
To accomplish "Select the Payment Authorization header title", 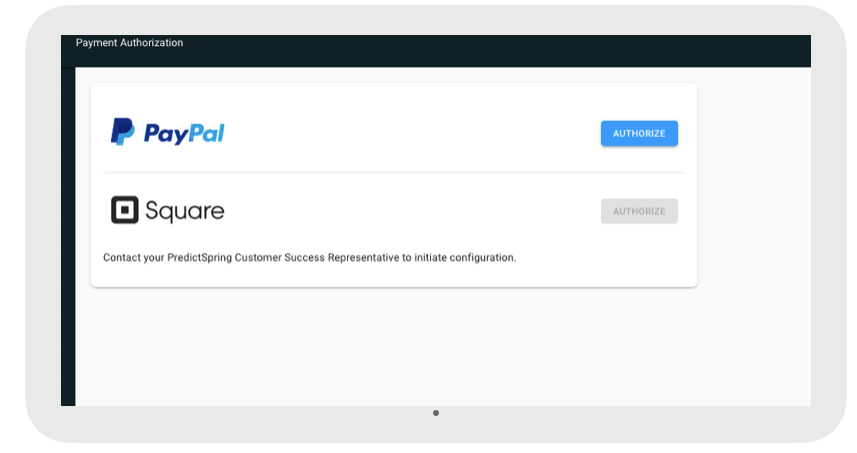I will (130, 43).
